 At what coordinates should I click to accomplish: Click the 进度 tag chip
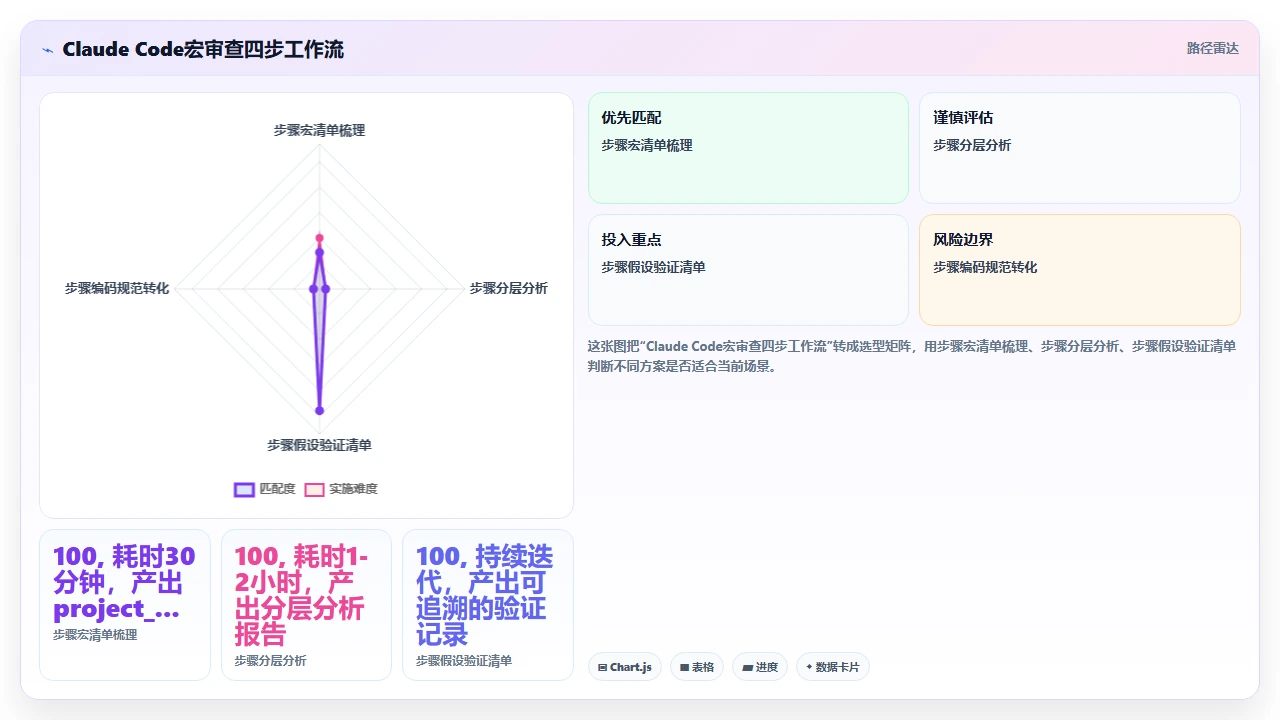pyautogui.click(x=760, y=667)
